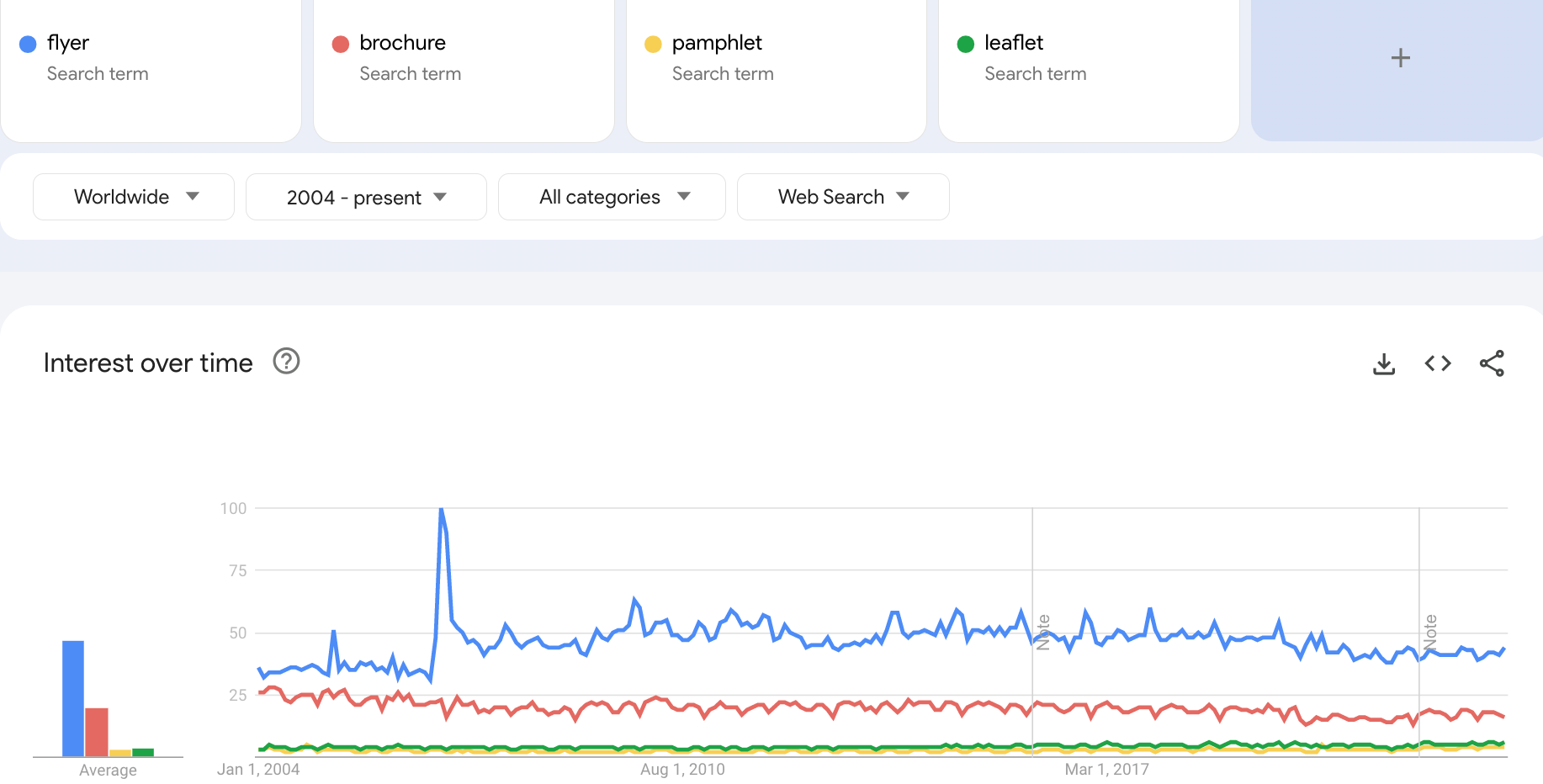Click the flyer peak at 100
The width and height of the screenshot is (1543, 784).
(441, 509)
